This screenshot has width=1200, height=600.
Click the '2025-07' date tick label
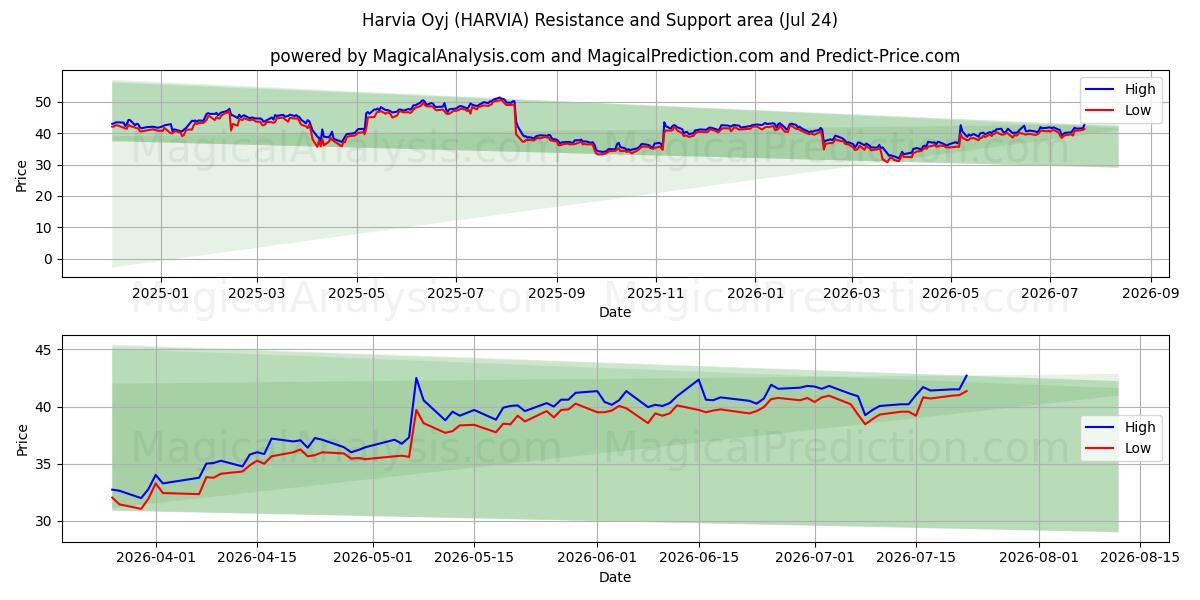pyautogui.click(x=456, y=293)
